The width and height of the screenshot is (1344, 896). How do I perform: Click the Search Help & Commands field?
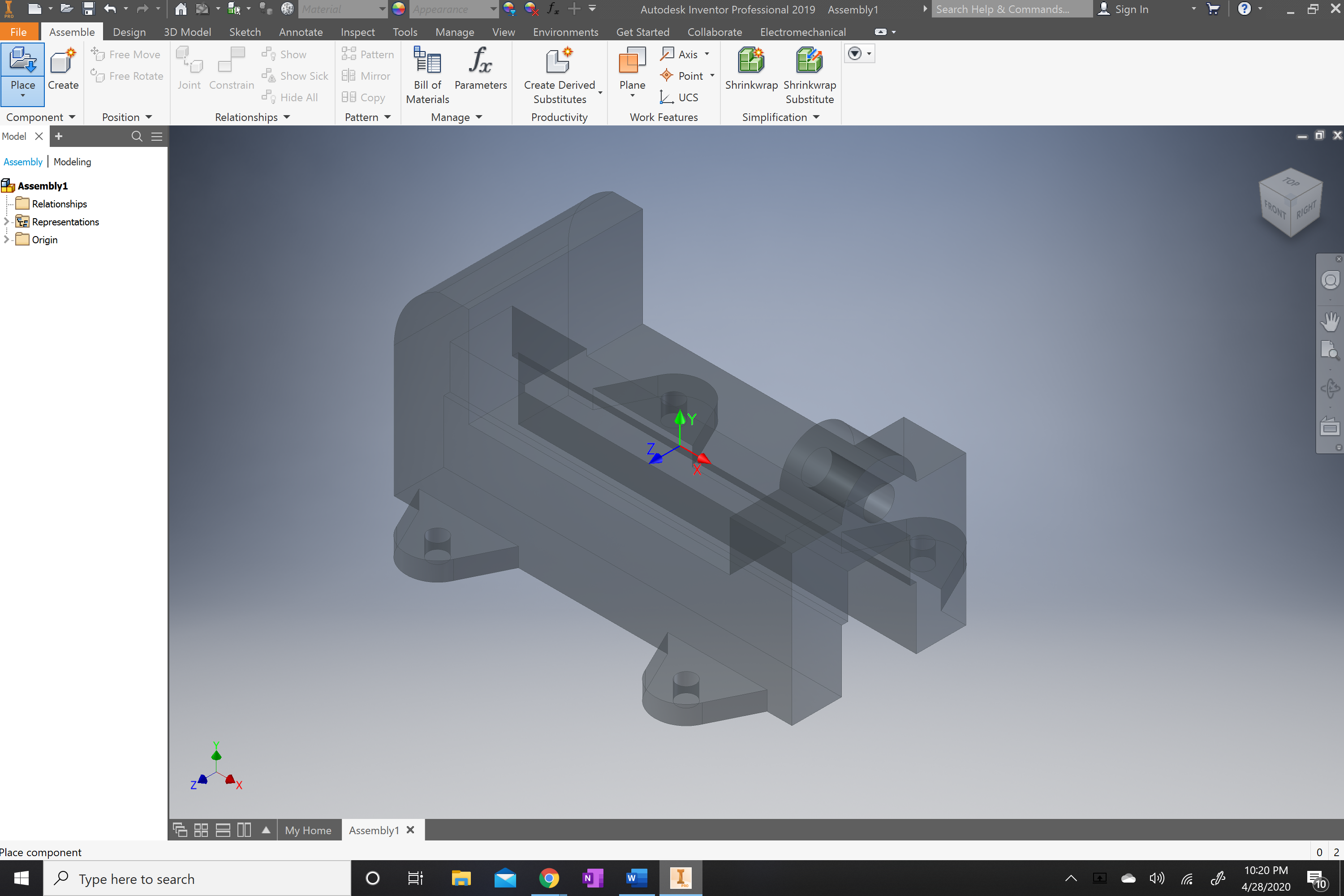(1012, 9)
